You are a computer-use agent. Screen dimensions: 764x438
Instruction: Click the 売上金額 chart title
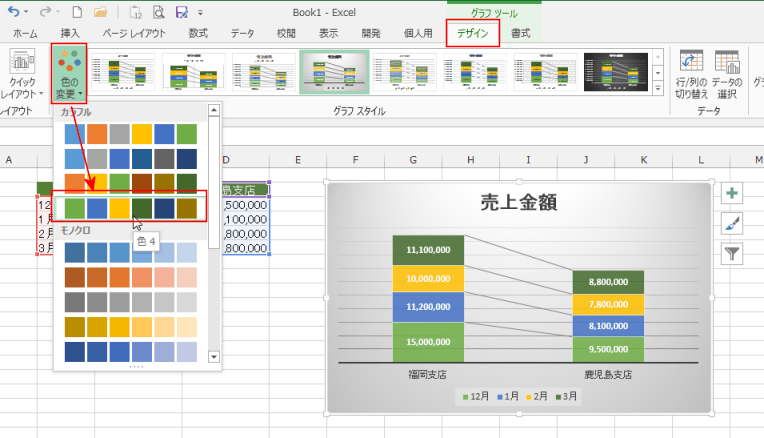(x=519, y=203)
